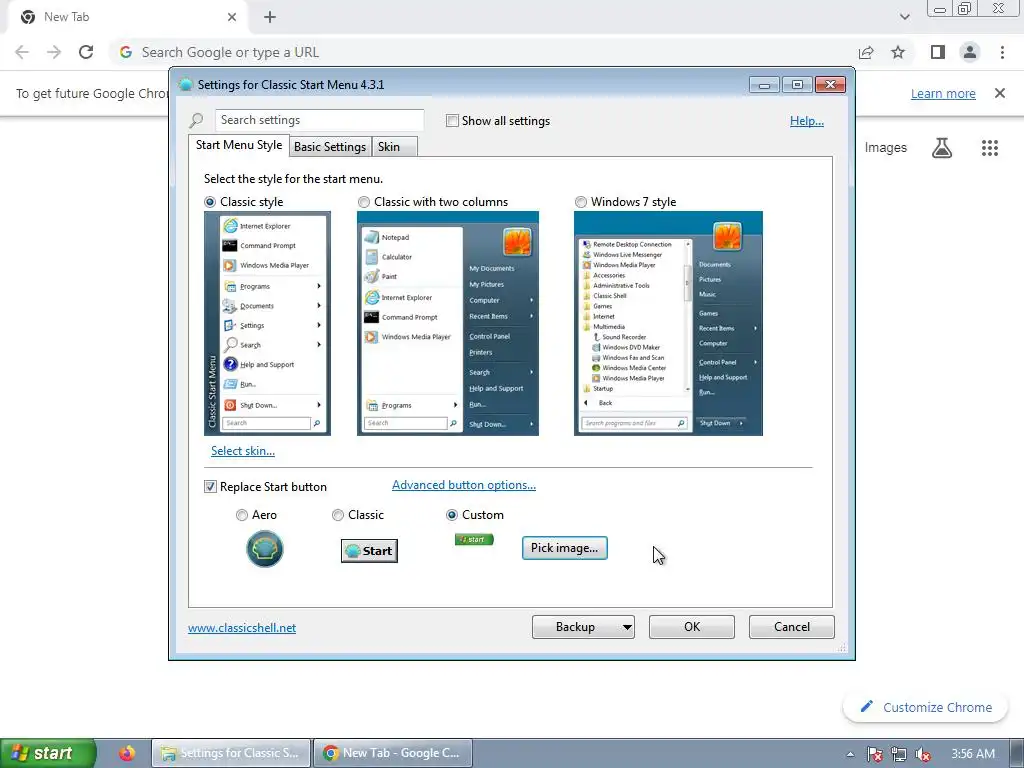Screen dimensions: 1024x768
Task: Click the share page icon in Chrome
Action: [x=866, y=52]
